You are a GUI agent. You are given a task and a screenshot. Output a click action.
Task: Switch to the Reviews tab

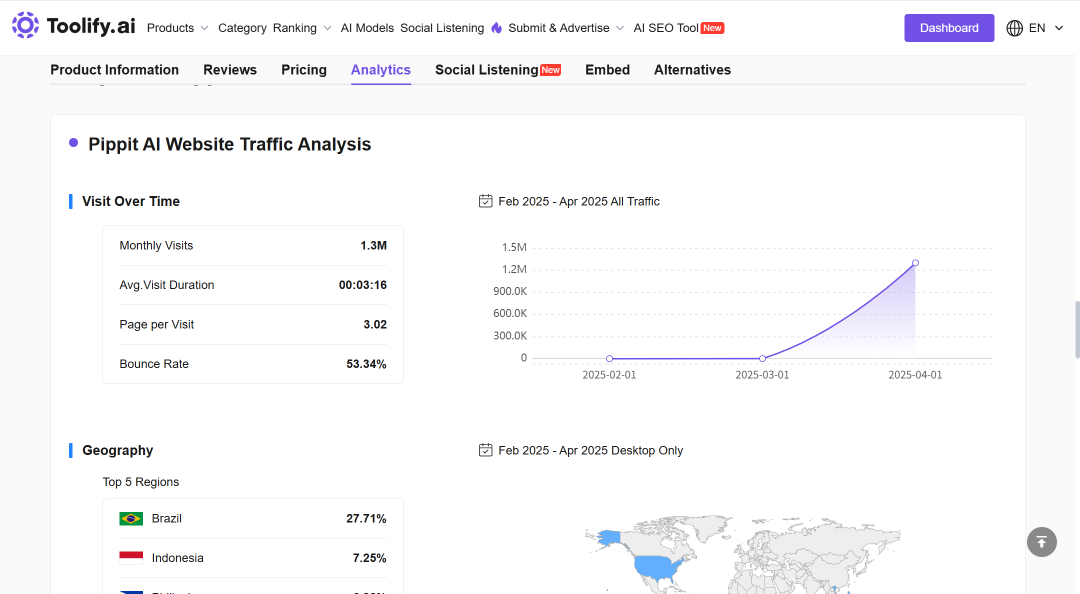(x=230, y=70)
